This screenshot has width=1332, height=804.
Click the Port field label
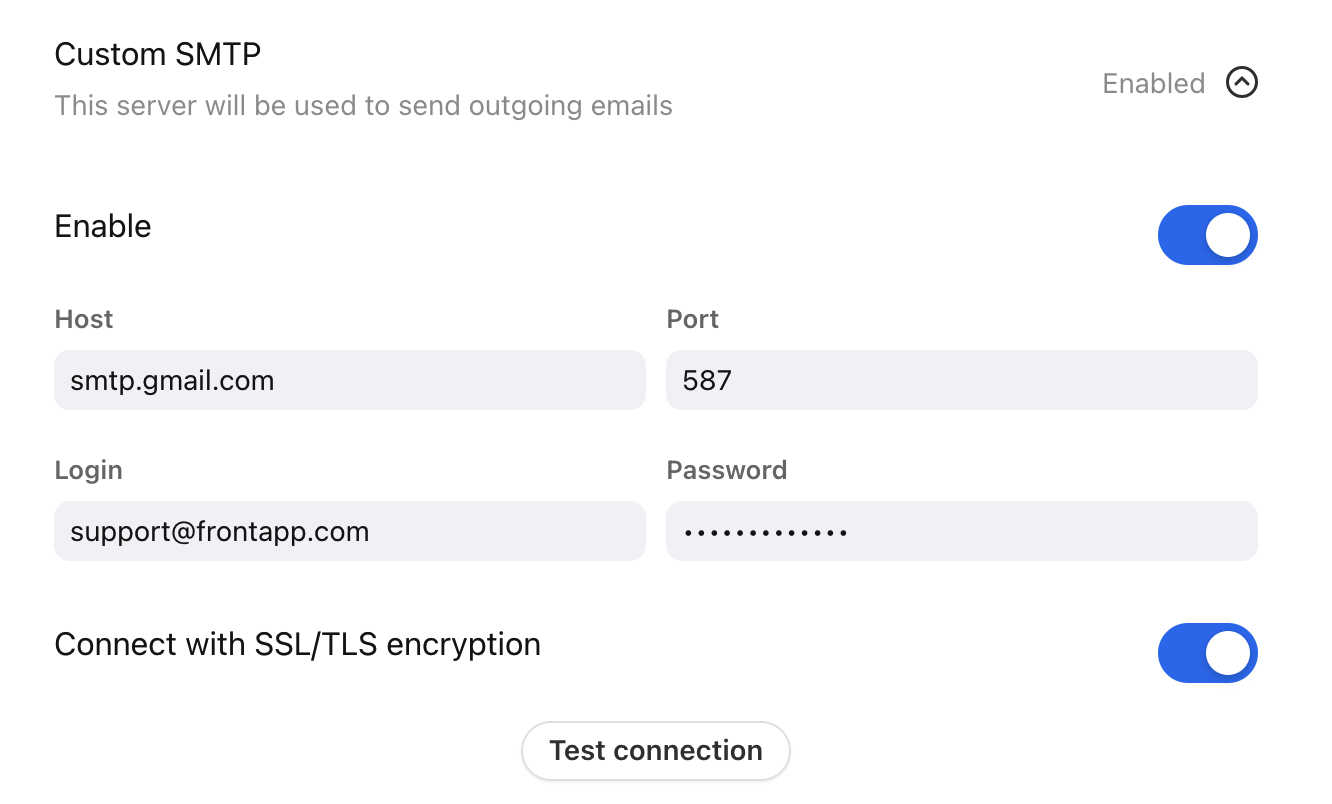(693, 319)
